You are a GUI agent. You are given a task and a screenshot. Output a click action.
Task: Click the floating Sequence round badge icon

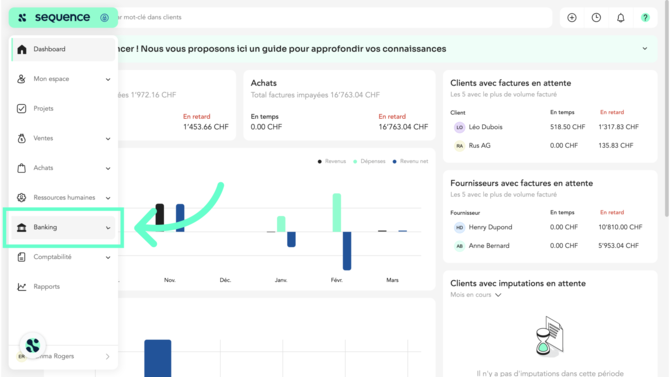click(32, 345)
